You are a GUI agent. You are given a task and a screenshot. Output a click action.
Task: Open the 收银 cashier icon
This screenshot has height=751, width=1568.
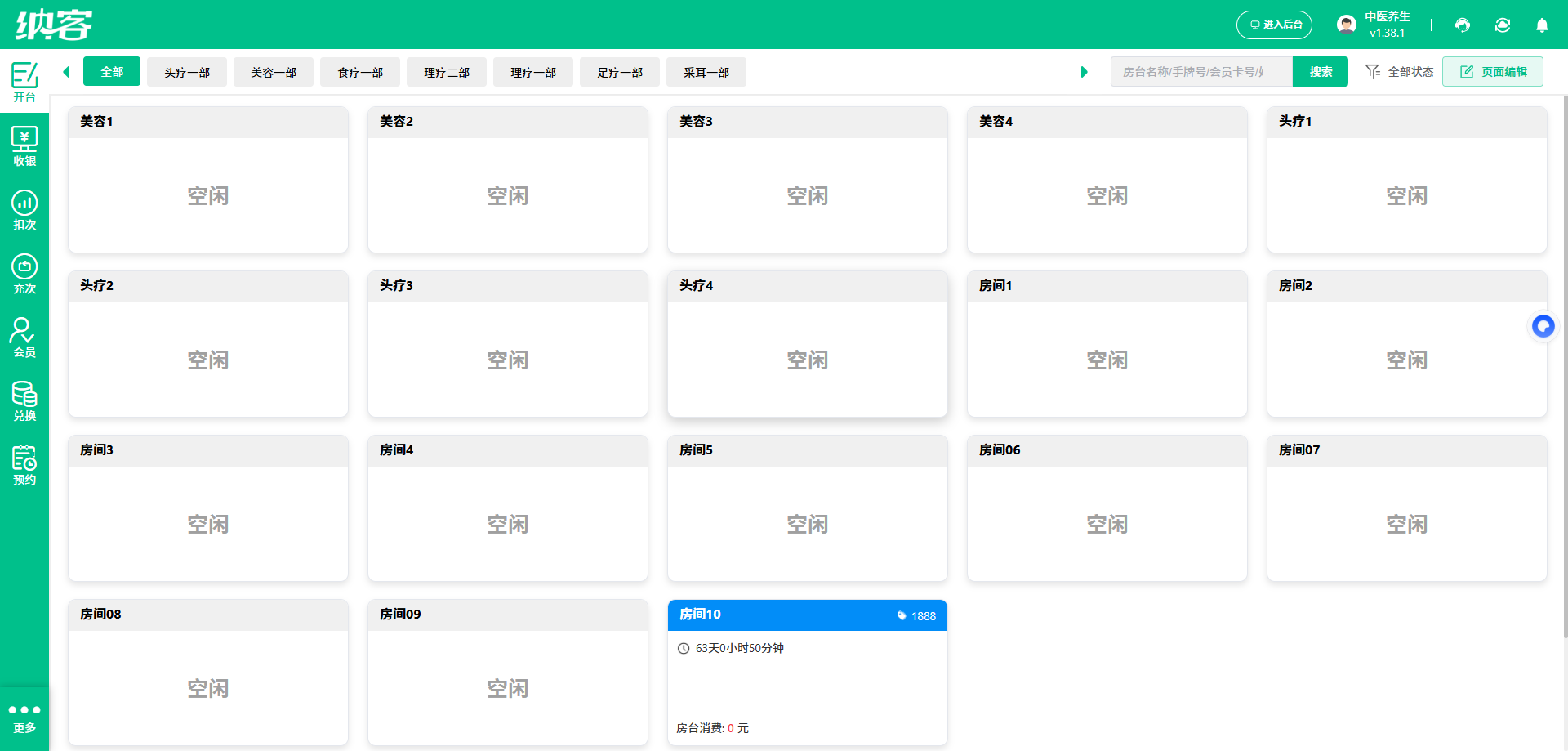click(24, 146)
